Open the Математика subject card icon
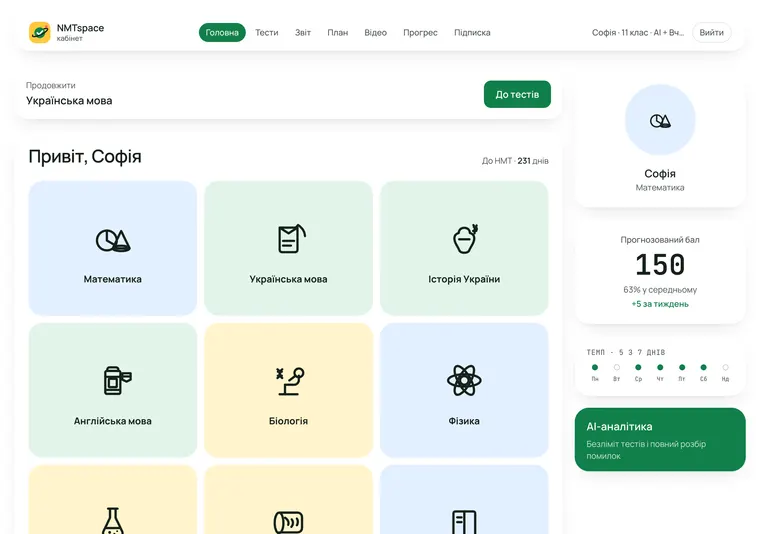 pyautogui.click(x=113, y=240)
